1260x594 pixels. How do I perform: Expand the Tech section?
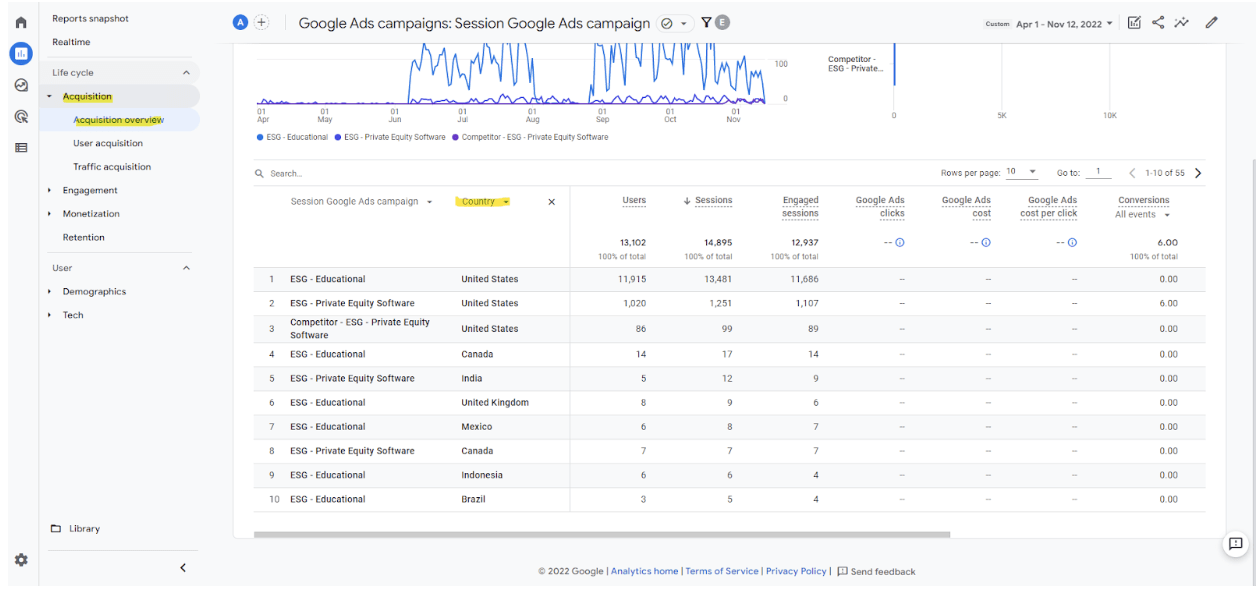click(x=50, y=315)
